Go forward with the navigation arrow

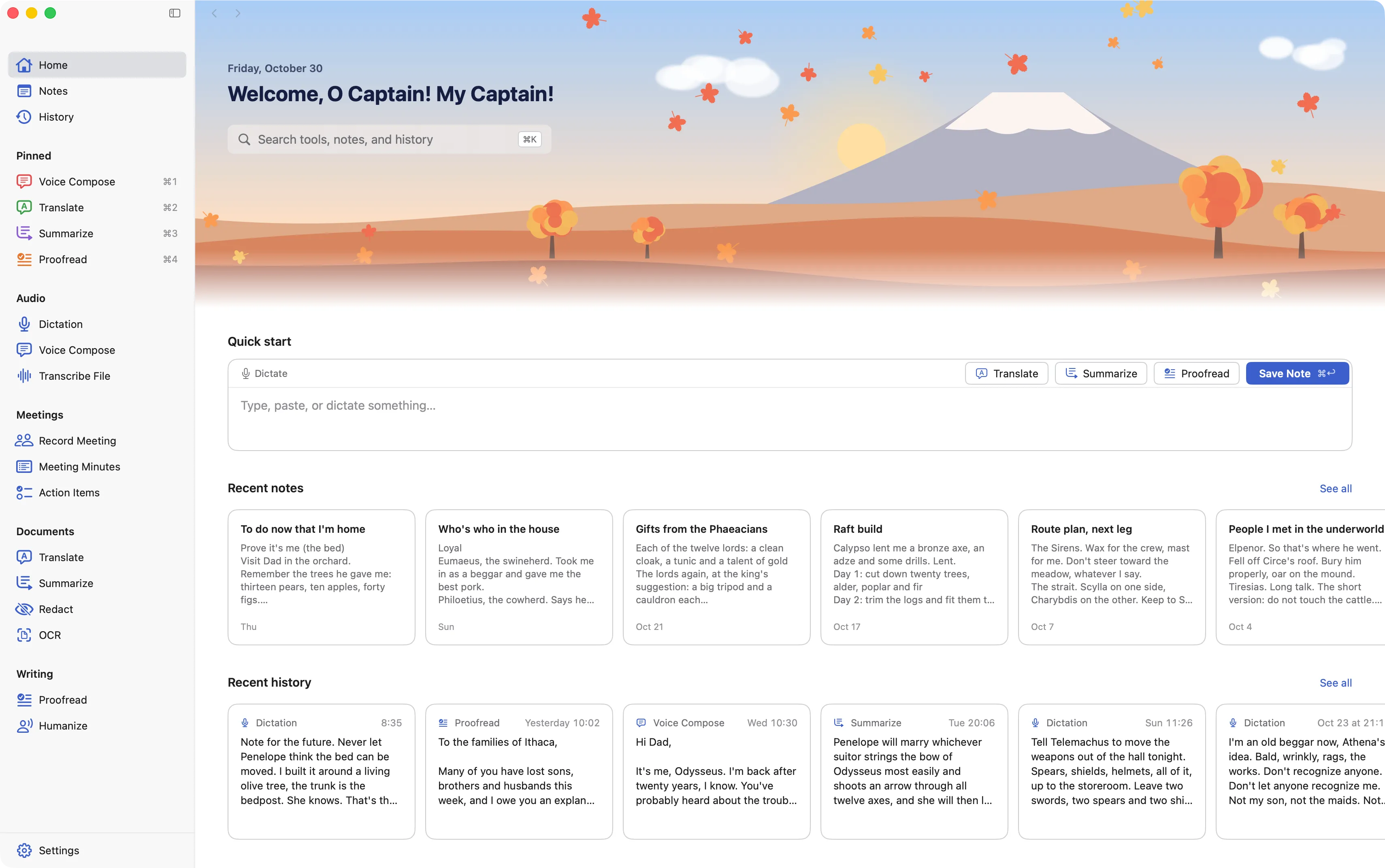pyautogui.click(x=238, y=13)
